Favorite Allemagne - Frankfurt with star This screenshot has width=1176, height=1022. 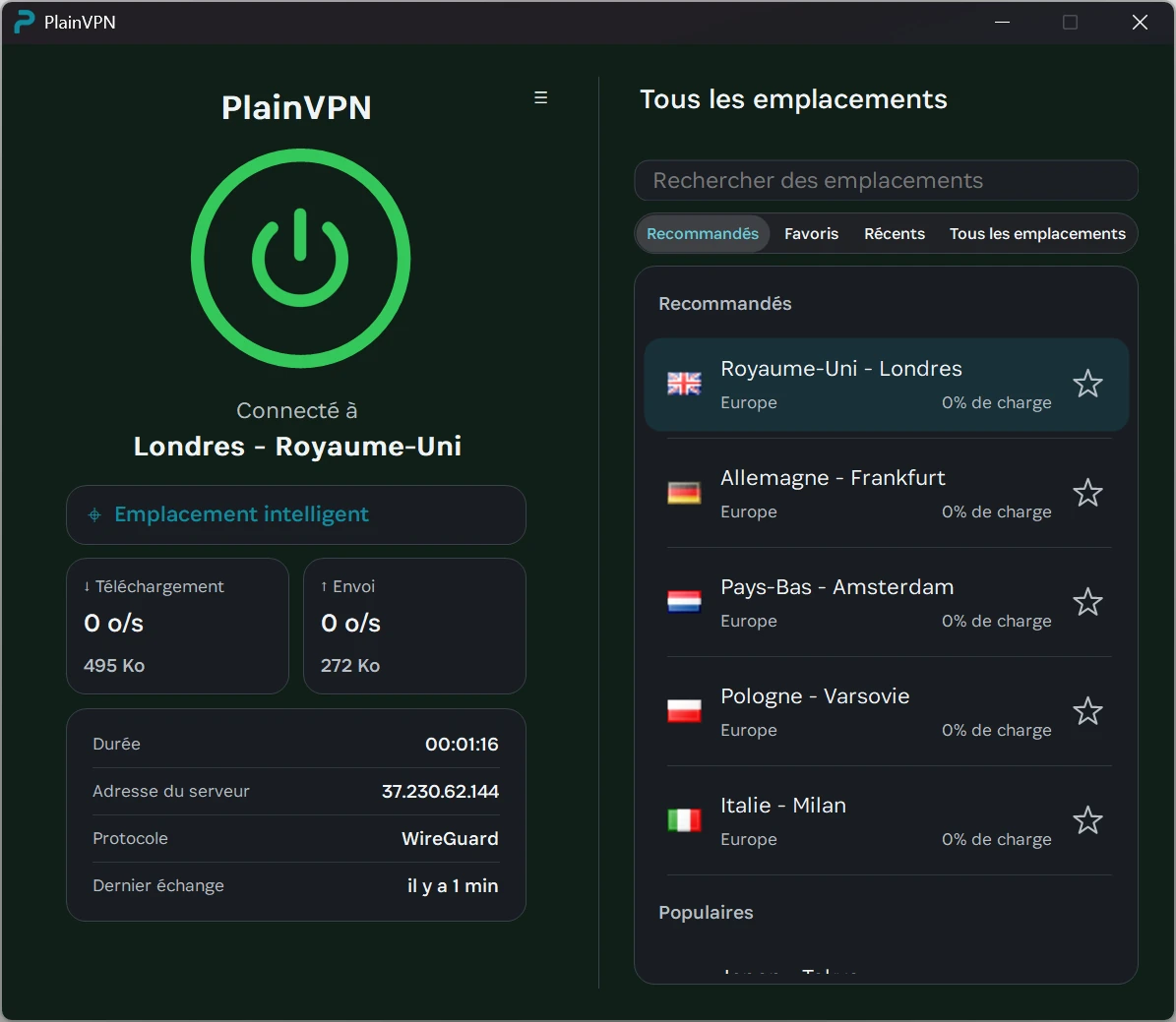1086,493
